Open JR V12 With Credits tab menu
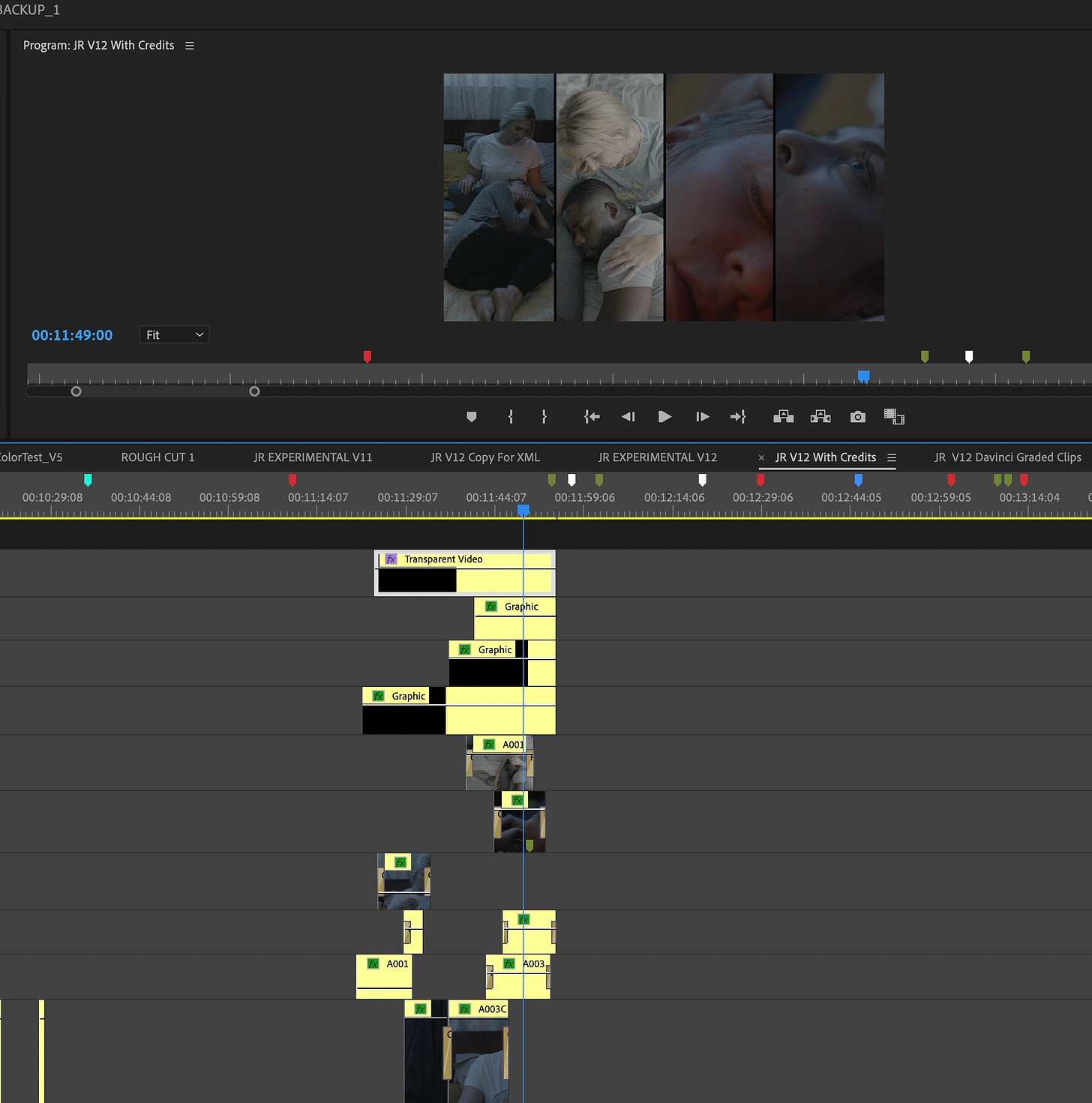Image resolution: width=1092 pixels, height=1103 pixels. click(892, 457)
